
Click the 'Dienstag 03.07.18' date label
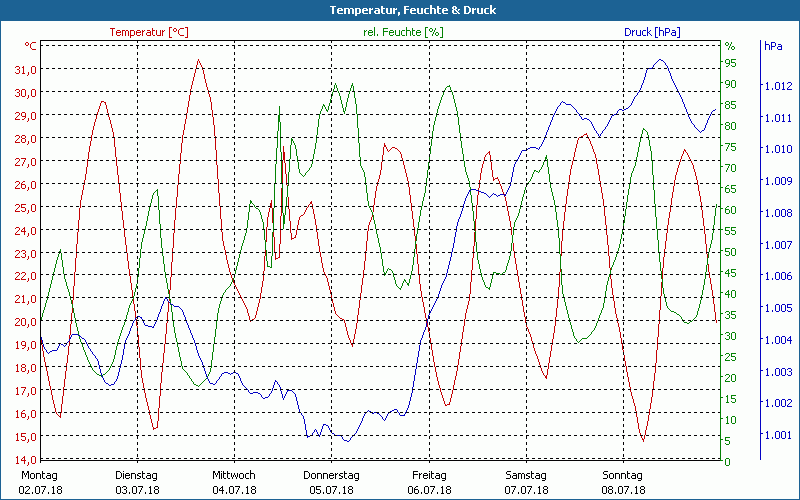point(137,483)
